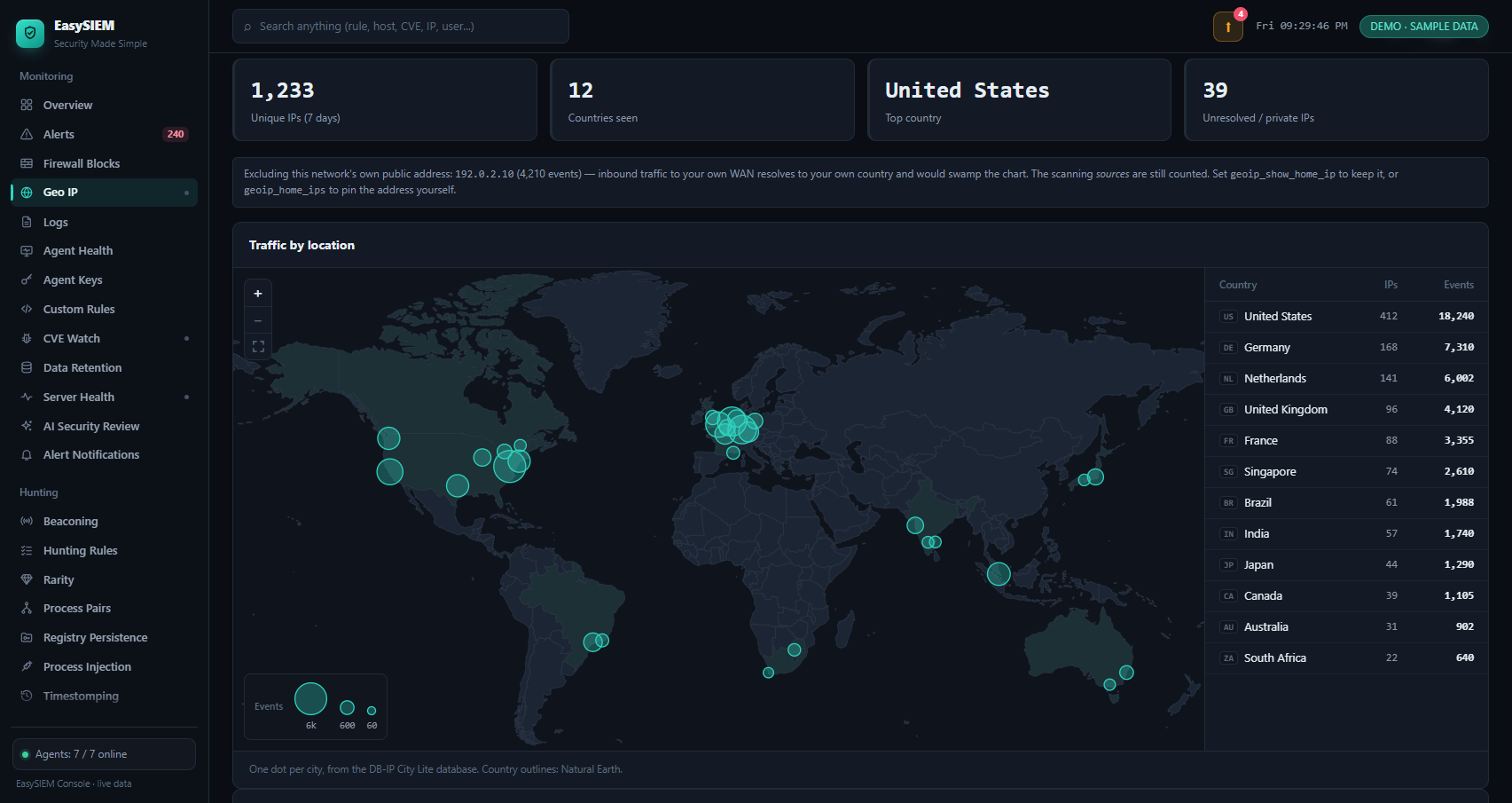
Task: Select the Australia table row
Action: pyautogui.click(x=1346, y=627)
